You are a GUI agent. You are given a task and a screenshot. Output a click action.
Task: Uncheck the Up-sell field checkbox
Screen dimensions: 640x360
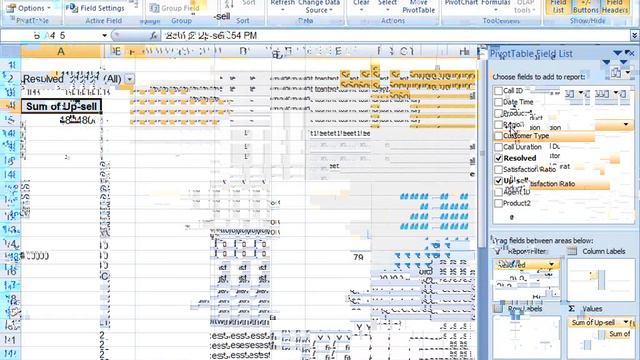click(498, 180)
